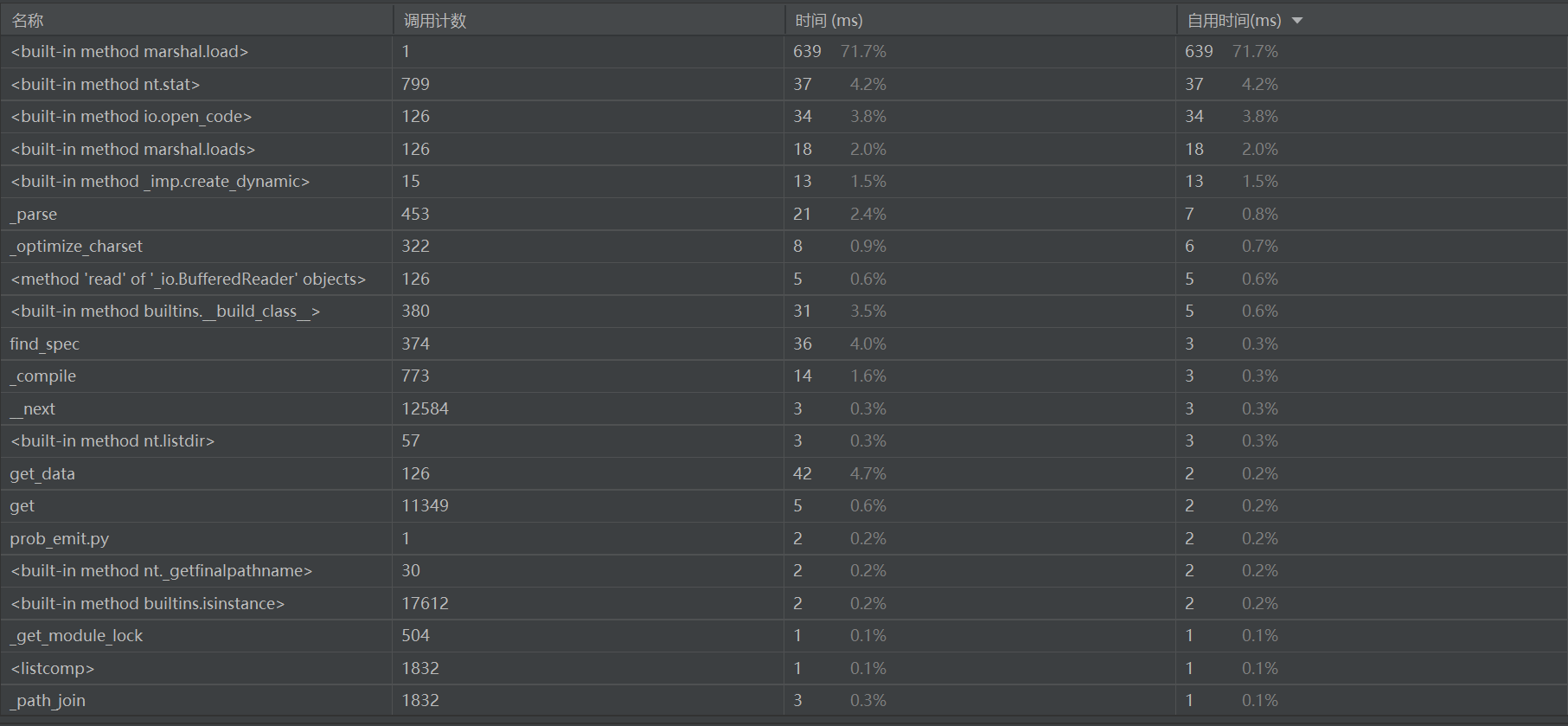1568x726 pixels.
Task: Select the _compile function row
Action: pyautogui.click(x=784, y=376)
